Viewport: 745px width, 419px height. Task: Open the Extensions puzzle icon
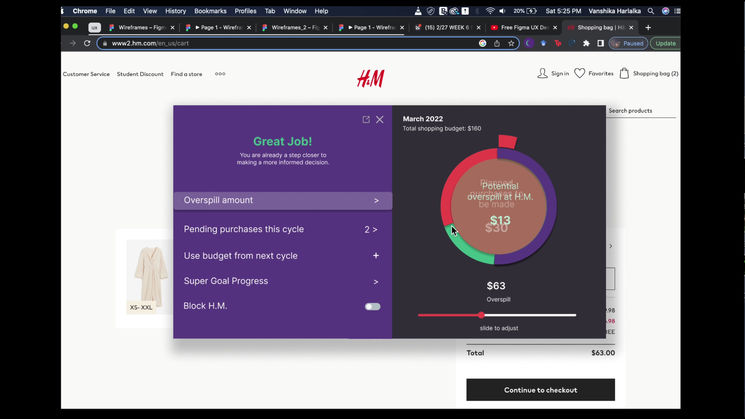[x=586, y=43]
